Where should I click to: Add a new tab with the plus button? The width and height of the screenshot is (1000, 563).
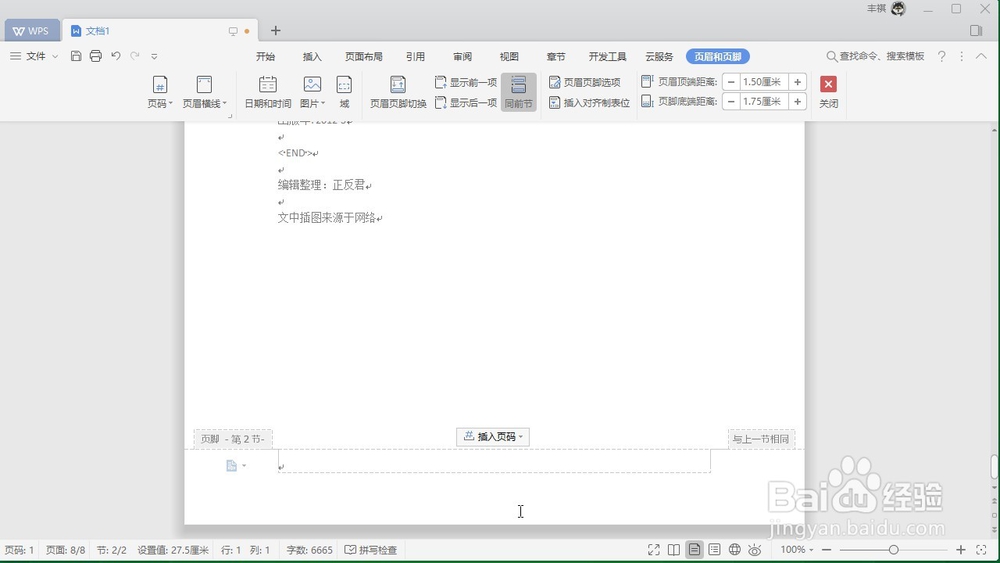[276, 31]
